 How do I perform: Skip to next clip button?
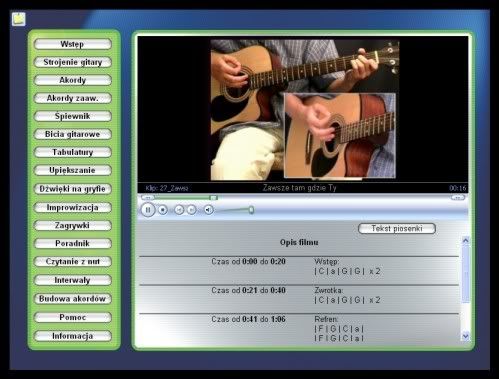(191, 210)
